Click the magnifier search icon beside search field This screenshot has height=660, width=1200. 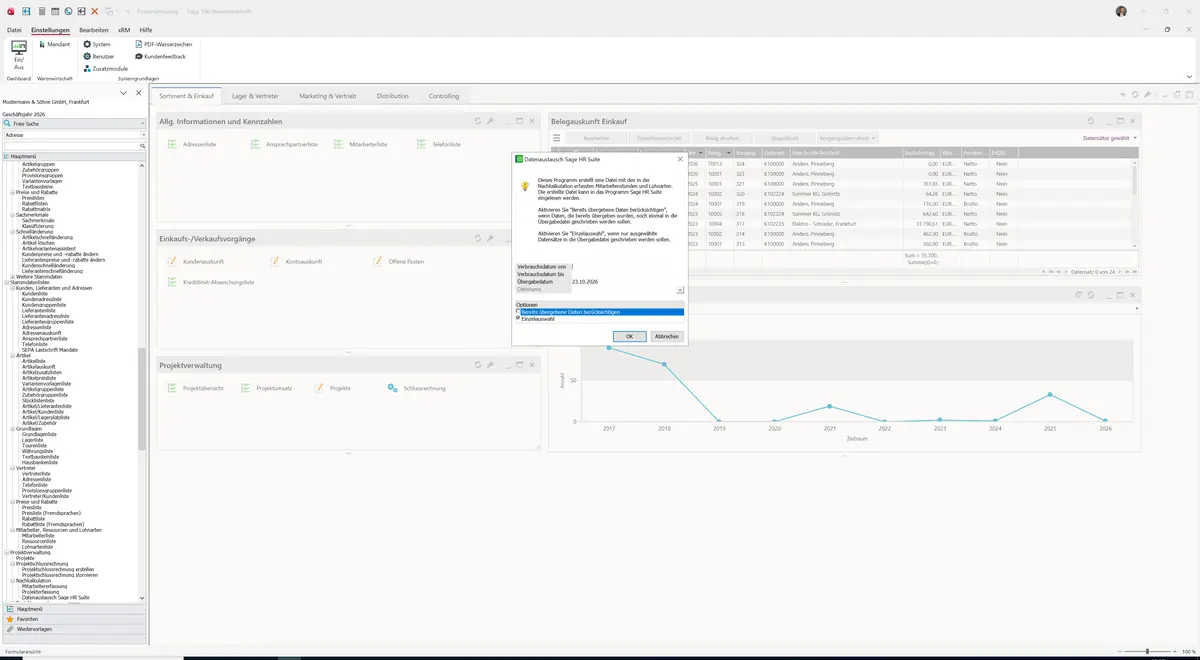point(141,146)
